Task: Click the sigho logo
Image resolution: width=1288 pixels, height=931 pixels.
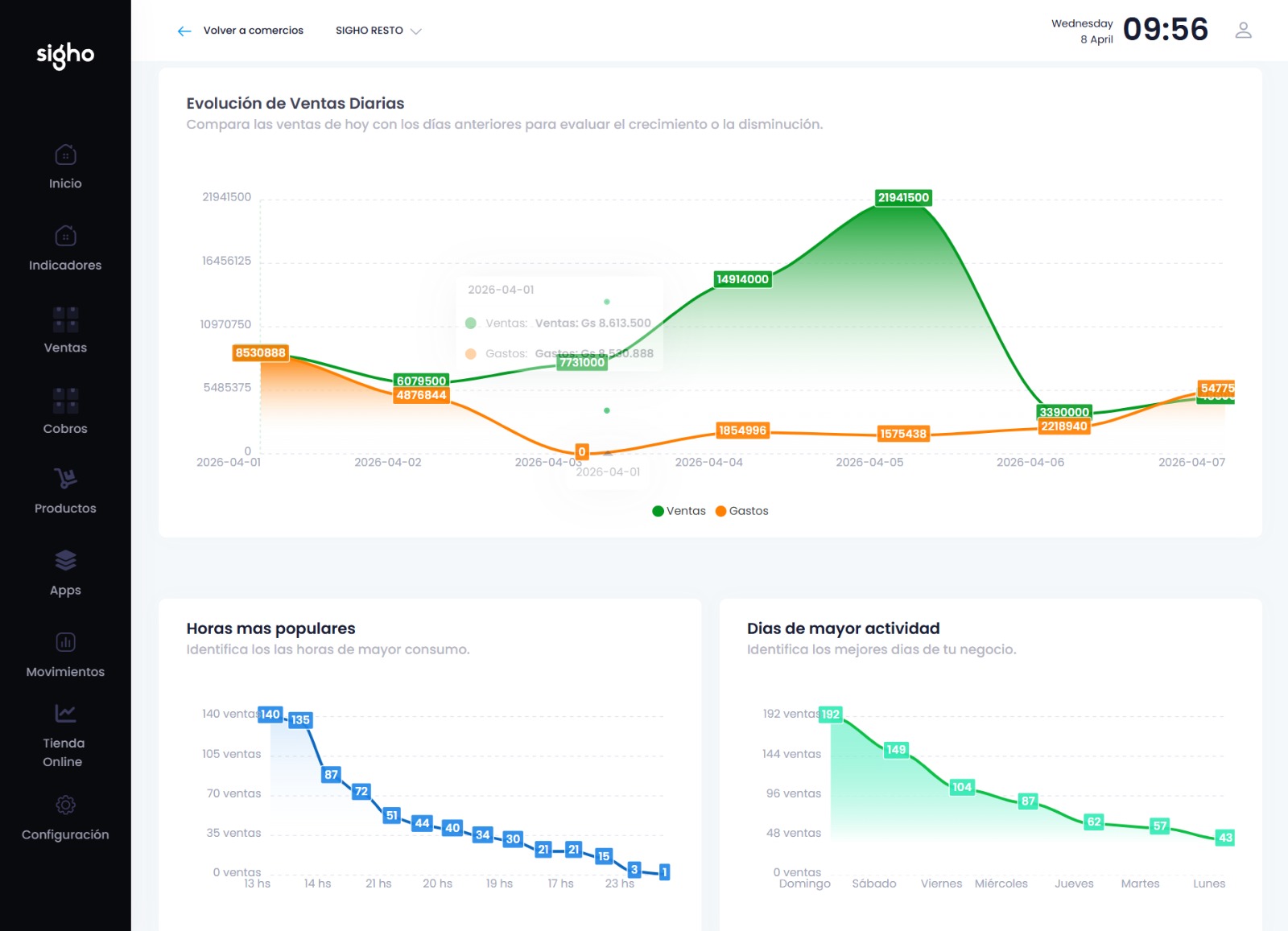Action: 65,55
